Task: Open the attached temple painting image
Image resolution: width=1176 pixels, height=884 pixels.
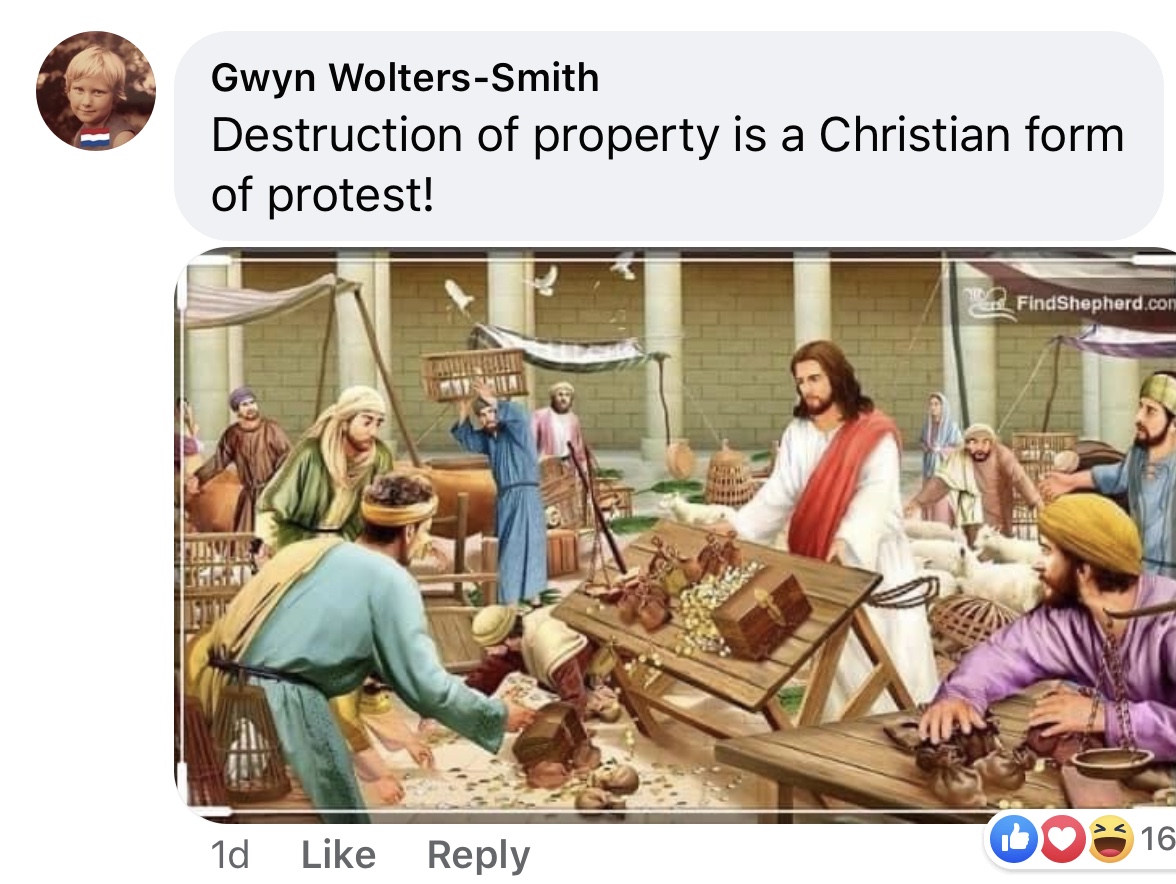Action: click(675, 535)
